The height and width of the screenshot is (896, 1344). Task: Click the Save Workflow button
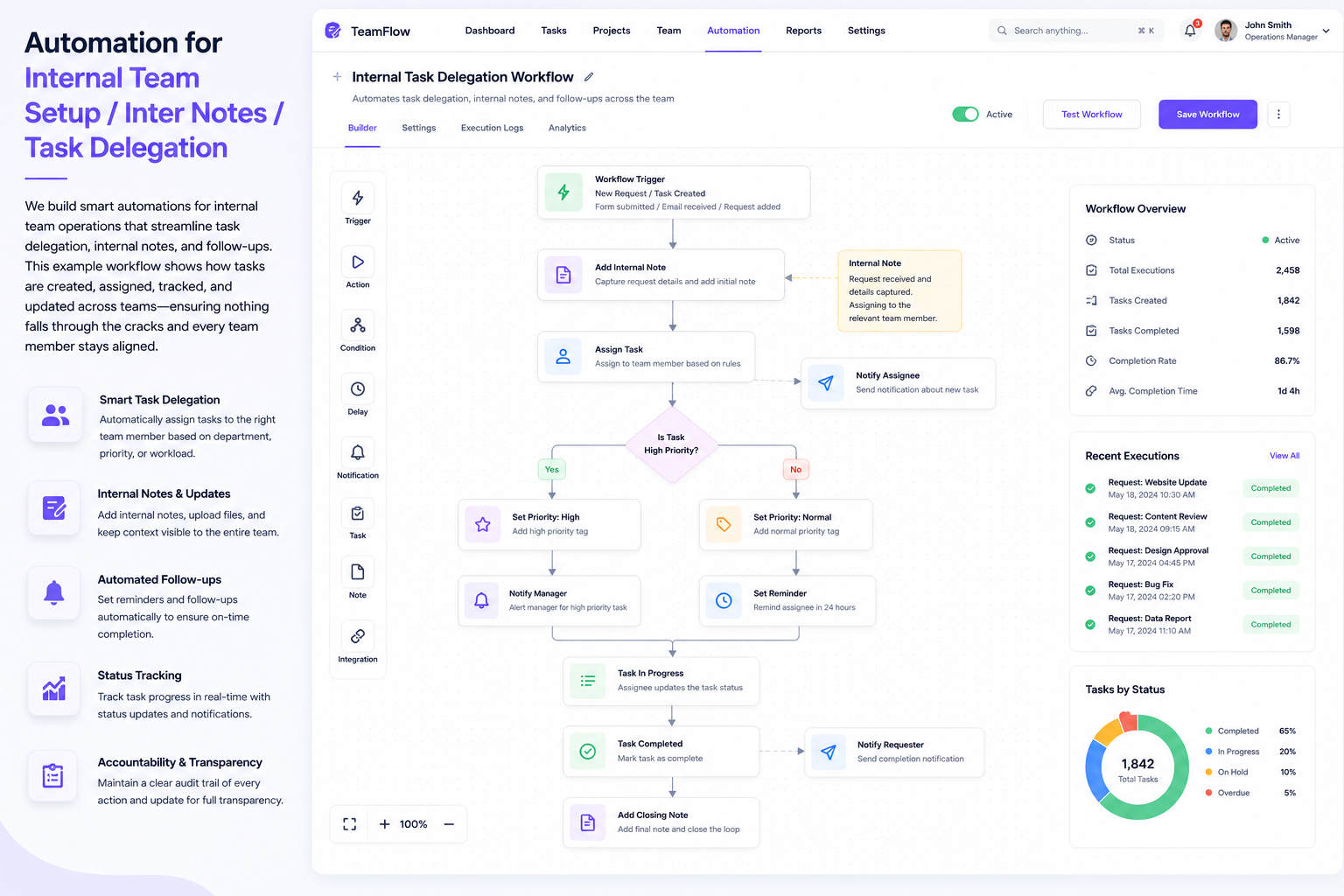[1207, 115]
